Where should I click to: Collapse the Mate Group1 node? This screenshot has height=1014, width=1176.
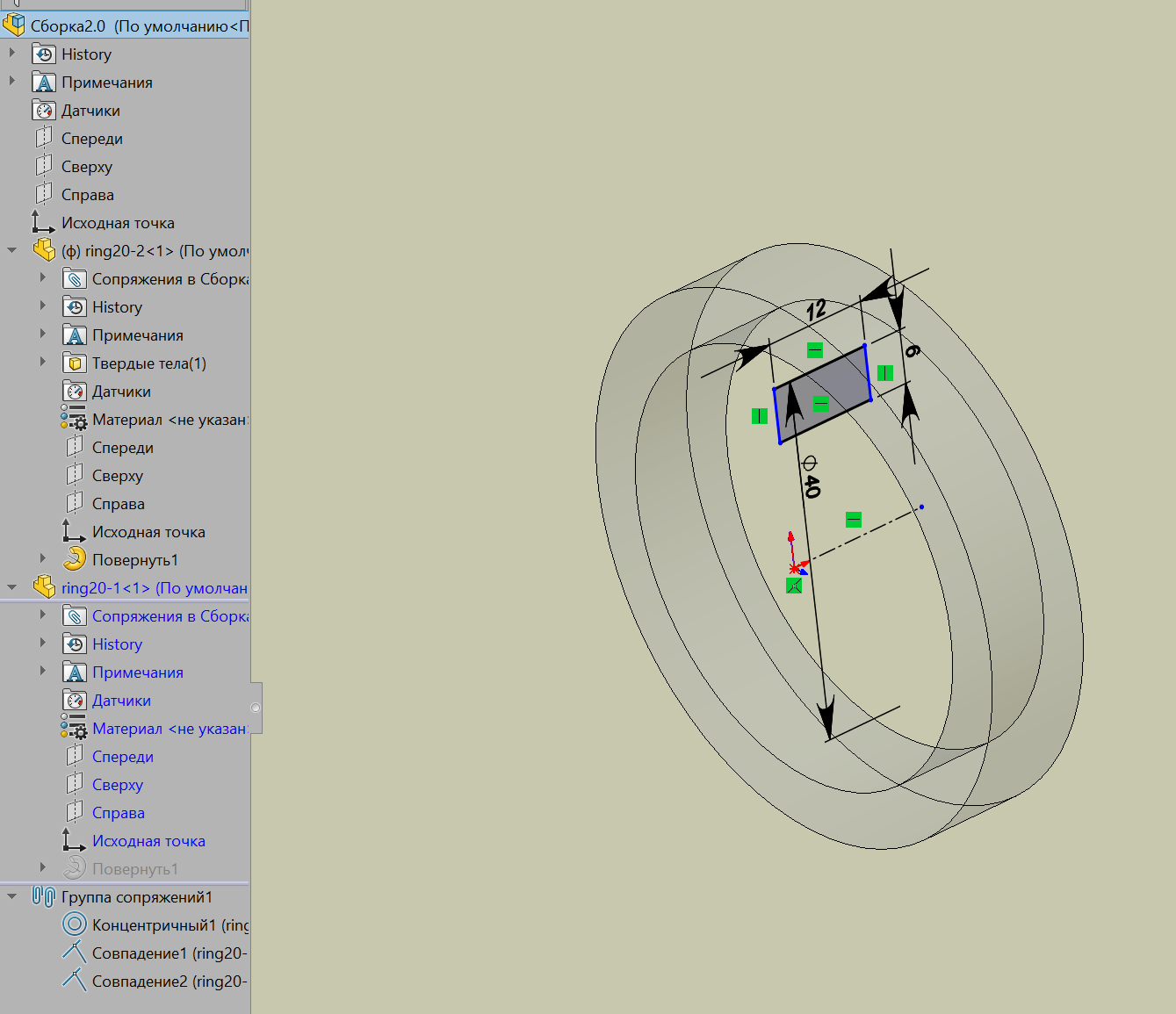point(12,896)
